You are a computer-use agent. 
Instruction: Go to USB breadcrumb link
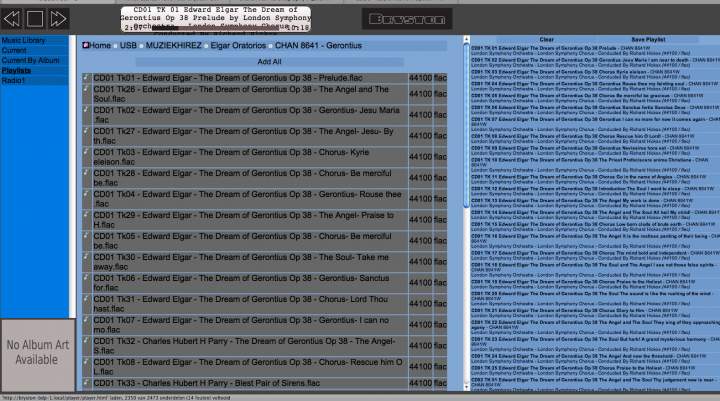(128, 45)
